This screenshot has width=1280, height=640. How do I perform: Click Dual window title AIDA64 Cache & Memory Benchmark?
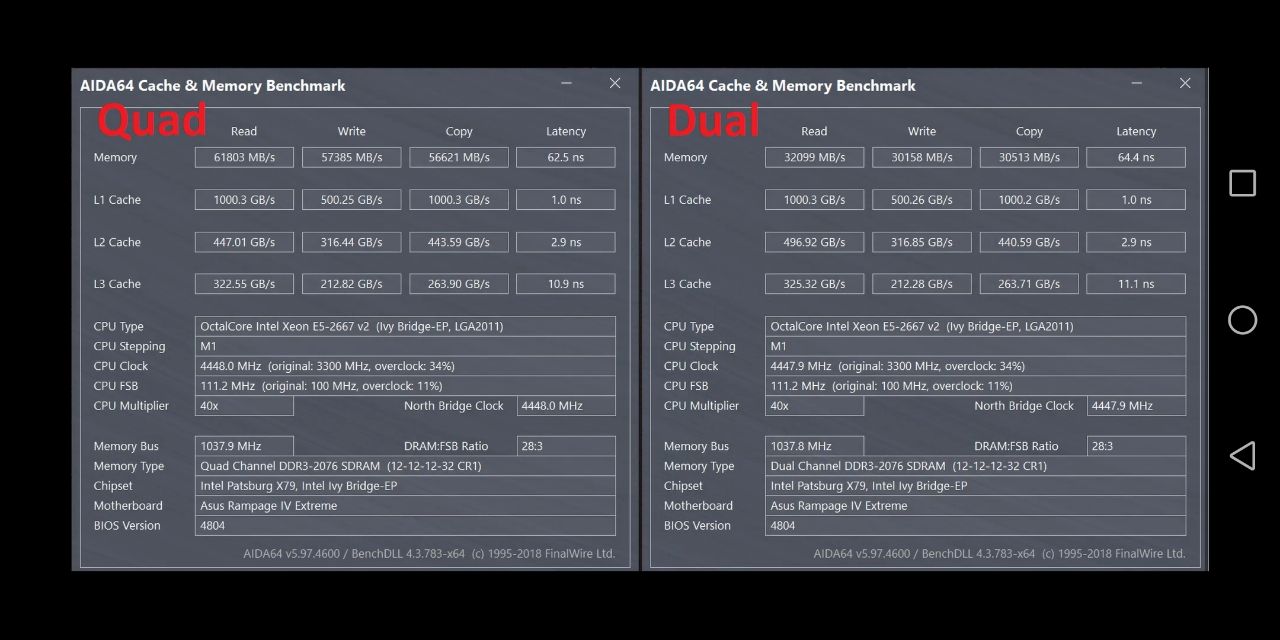click(x=783, y=86)
